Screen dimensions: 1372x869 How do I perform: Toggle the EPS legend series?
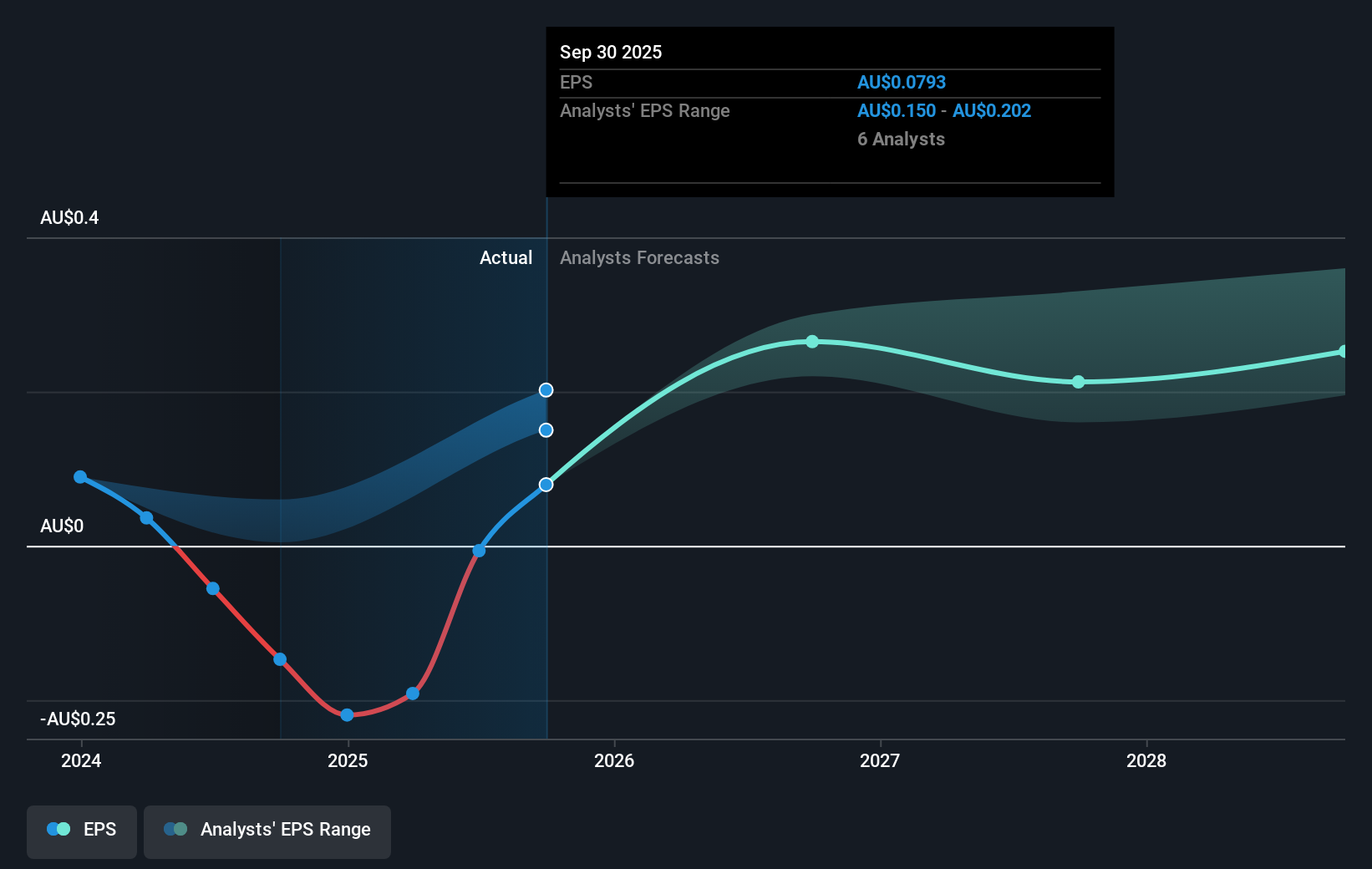82,831
